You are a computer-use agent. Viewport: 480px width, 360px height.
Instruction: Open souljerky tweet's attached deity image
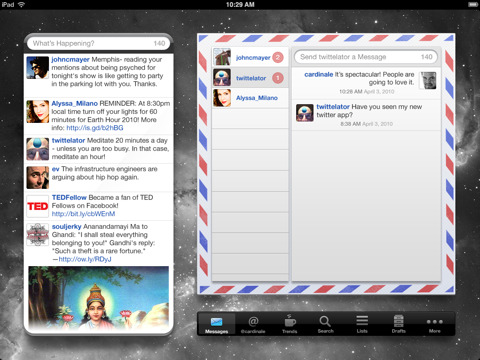[99, 298]
